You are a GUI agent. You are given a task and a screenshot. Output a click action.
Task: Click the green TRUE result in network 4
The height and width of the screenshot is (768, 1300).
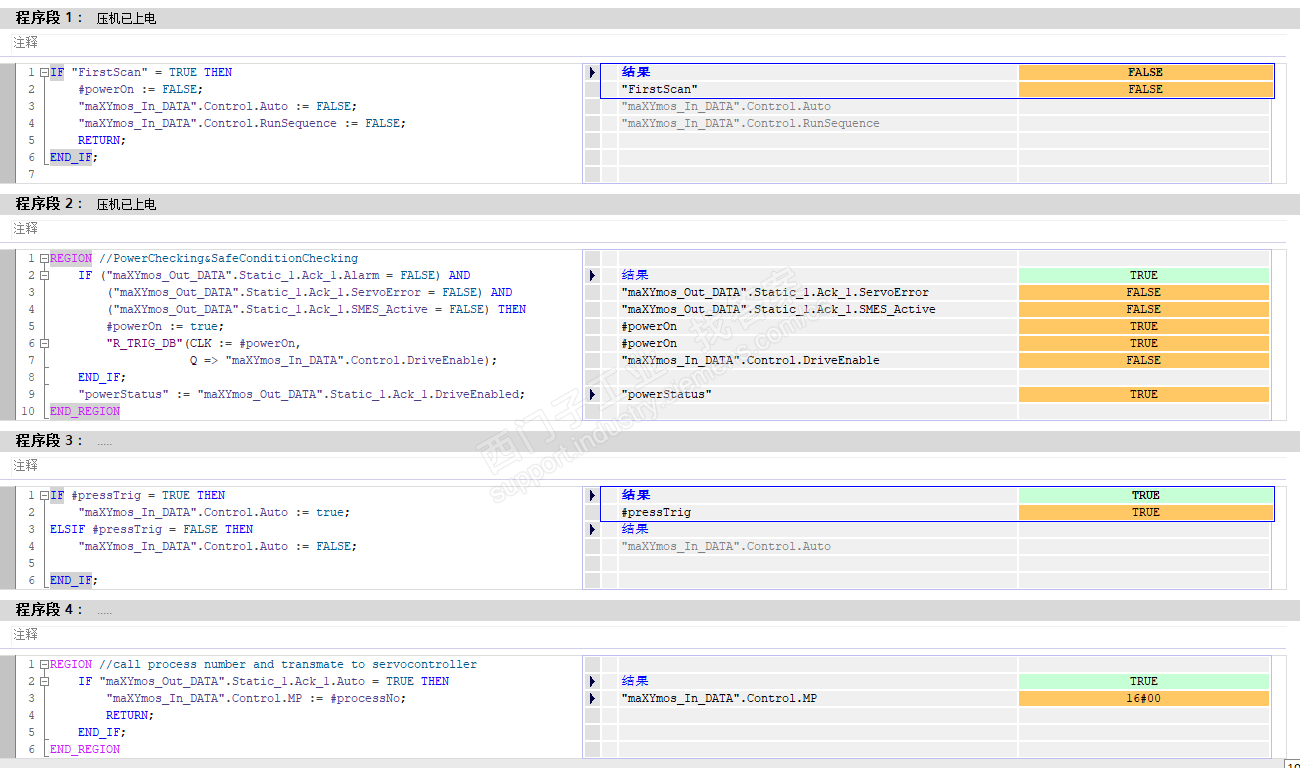[x=1143, y=681]
